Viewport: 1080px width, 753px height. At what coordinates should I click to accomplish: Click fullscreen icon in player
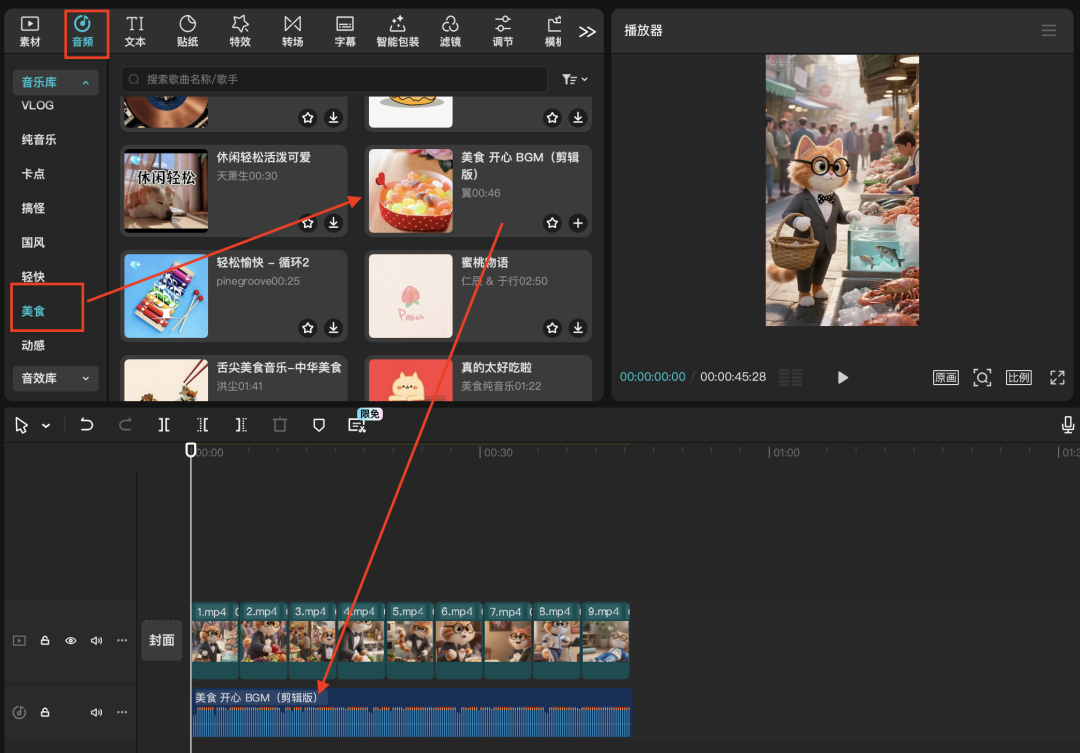click(x=1057, y=377)
